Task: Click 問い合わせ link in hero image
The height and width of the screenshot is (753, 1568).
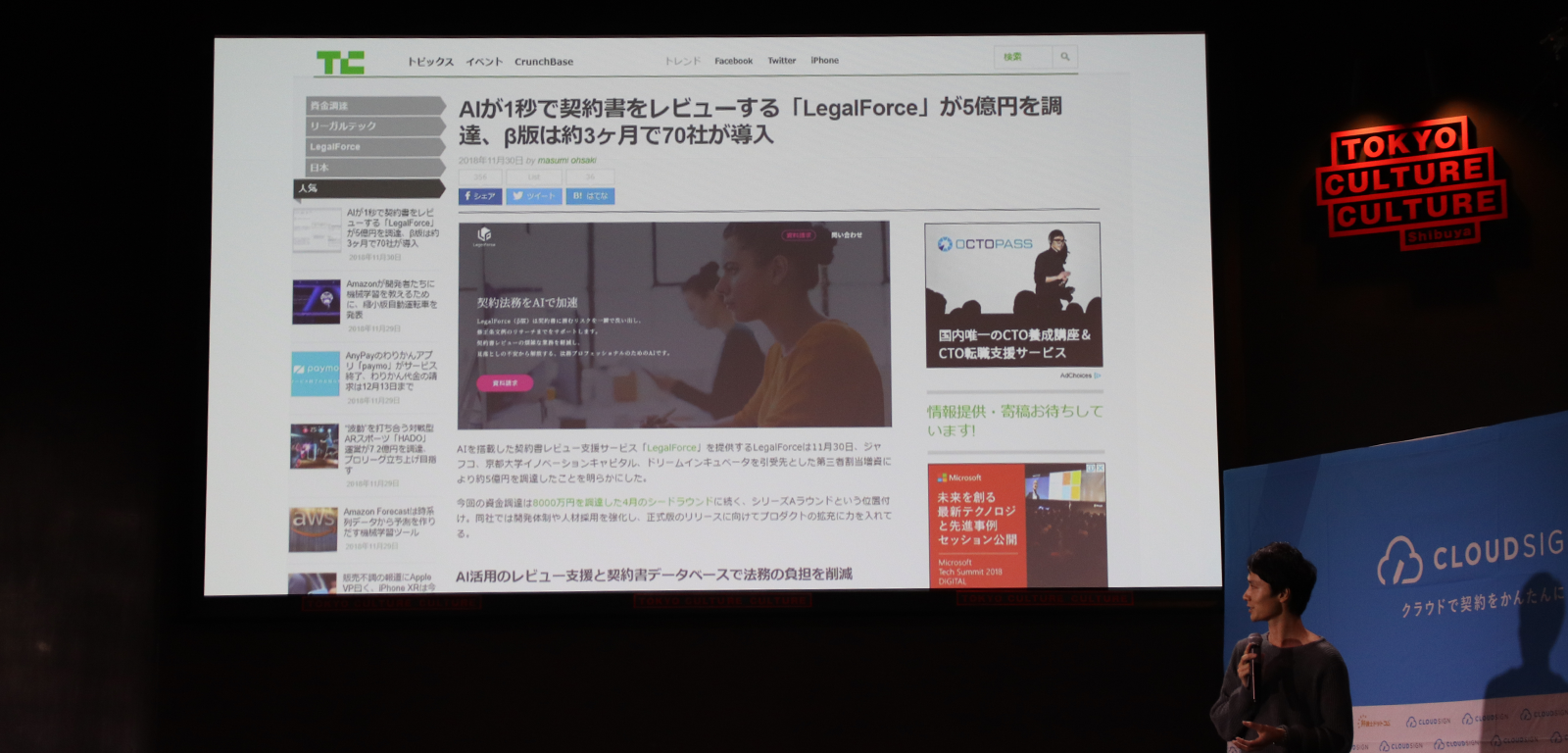Action: click(x=847, y=235)
